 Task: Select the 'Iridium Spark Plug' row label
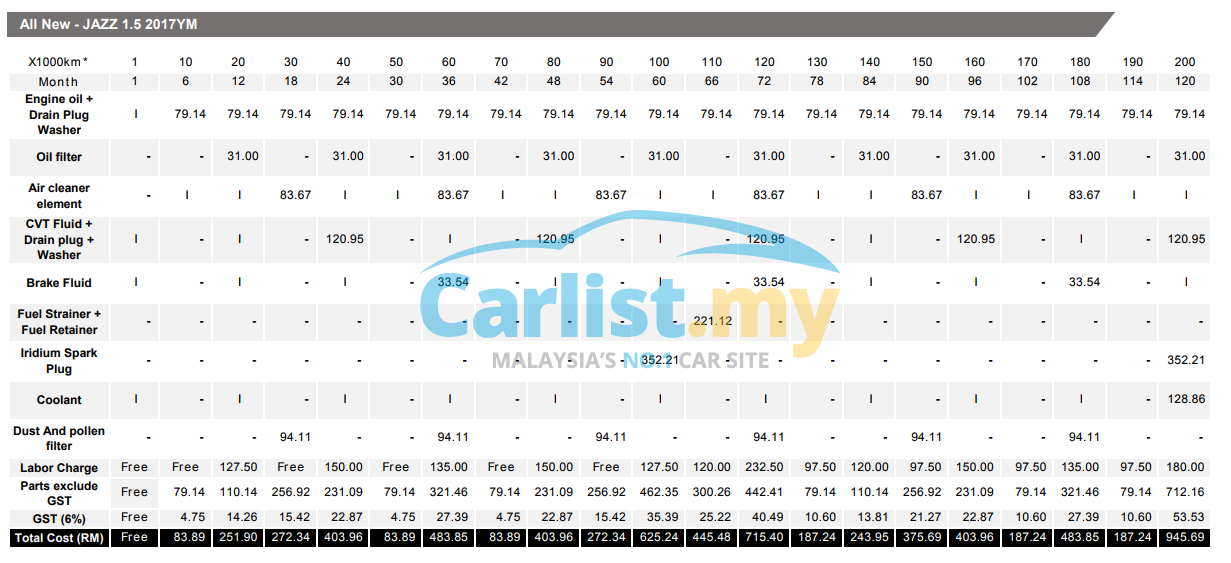59,361
